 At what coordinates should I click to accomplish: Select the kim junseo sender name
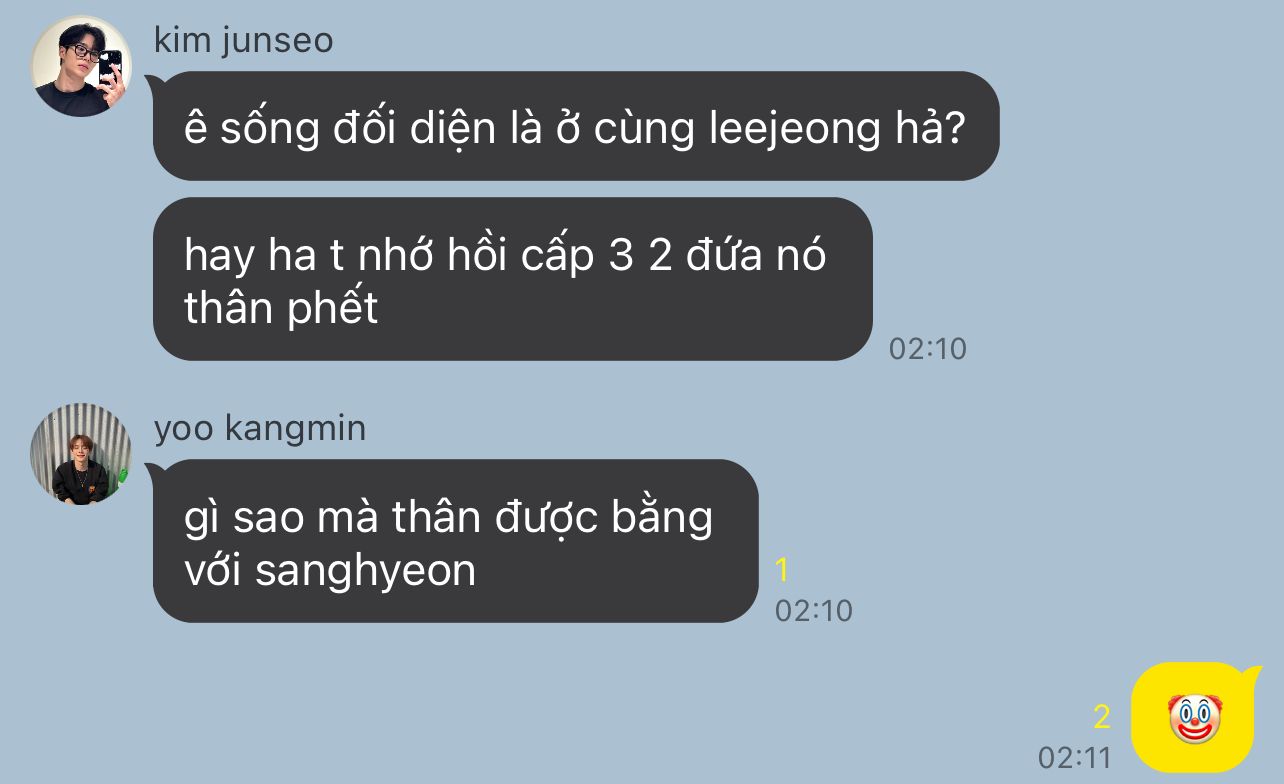tap(243, 41)
